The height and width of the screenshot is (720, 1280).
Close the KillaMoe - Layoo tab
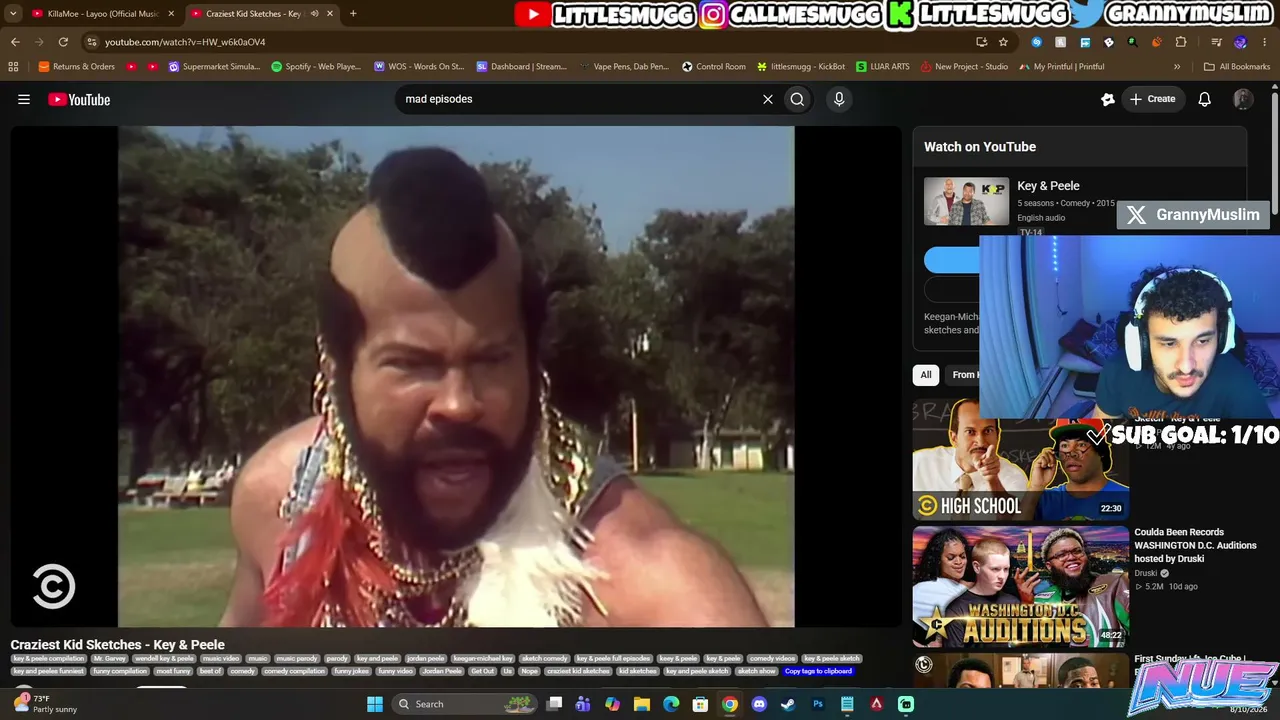(x=170, y=14)
